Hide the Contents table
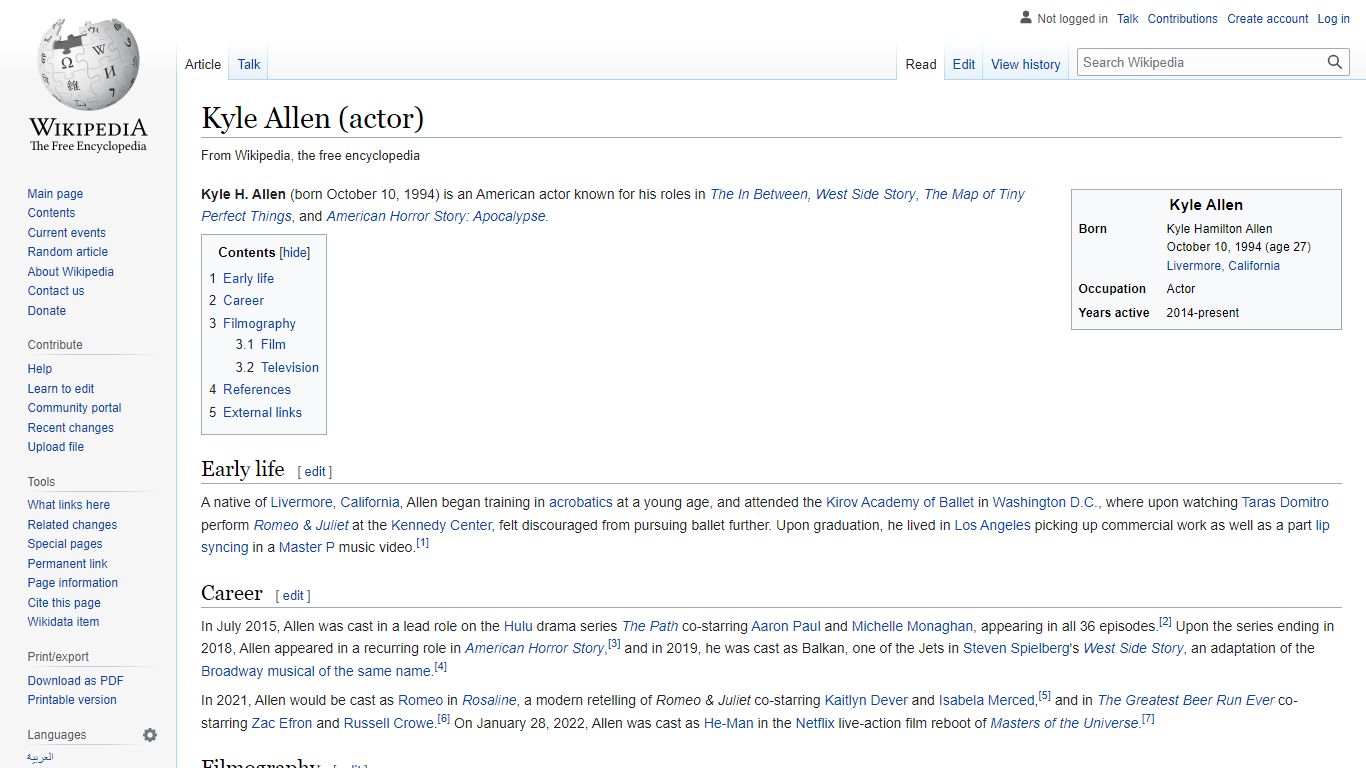This screenshot has width=1366, height=768. pos(295,253)
